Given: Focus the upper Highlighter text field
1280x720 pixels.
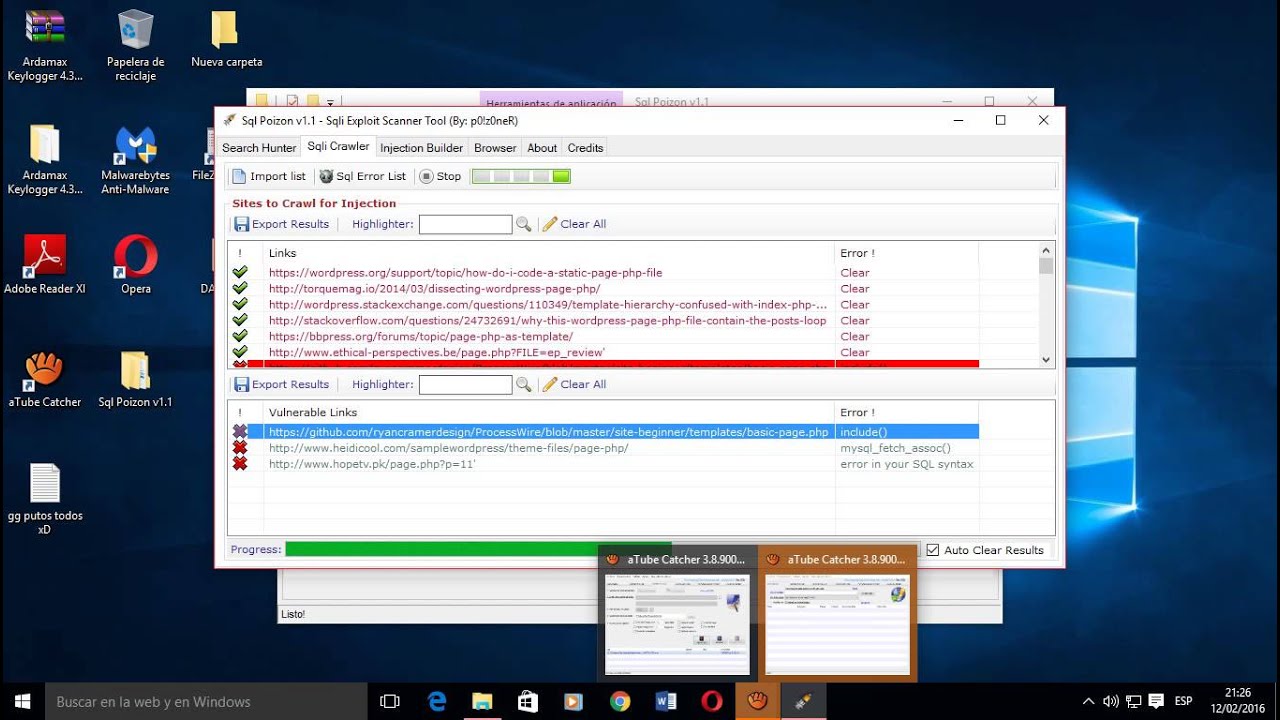Looking at the screenshot, I should (x=465, y=224).
